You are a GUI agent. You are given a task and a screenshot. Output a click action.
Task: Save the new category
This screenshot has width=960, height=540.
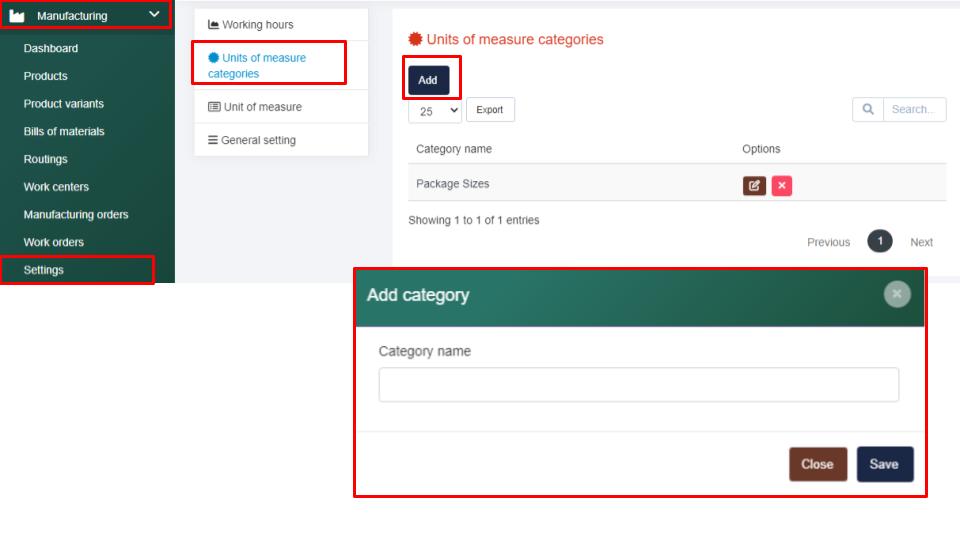884,464
